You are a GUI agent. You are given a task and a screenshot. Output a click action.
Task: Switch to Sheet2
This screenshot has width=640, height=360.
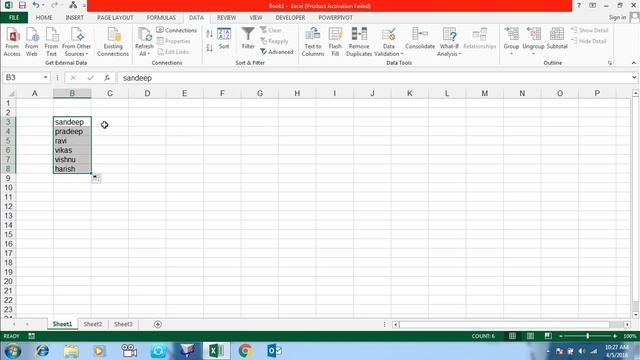coord(93,324)
